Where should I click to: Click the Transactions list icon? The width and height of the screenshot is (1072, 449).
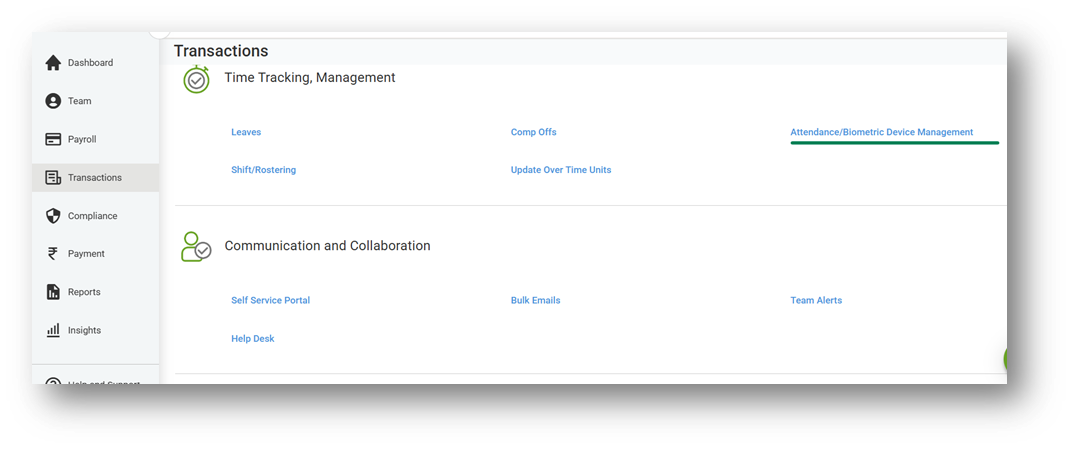point(53,178)
